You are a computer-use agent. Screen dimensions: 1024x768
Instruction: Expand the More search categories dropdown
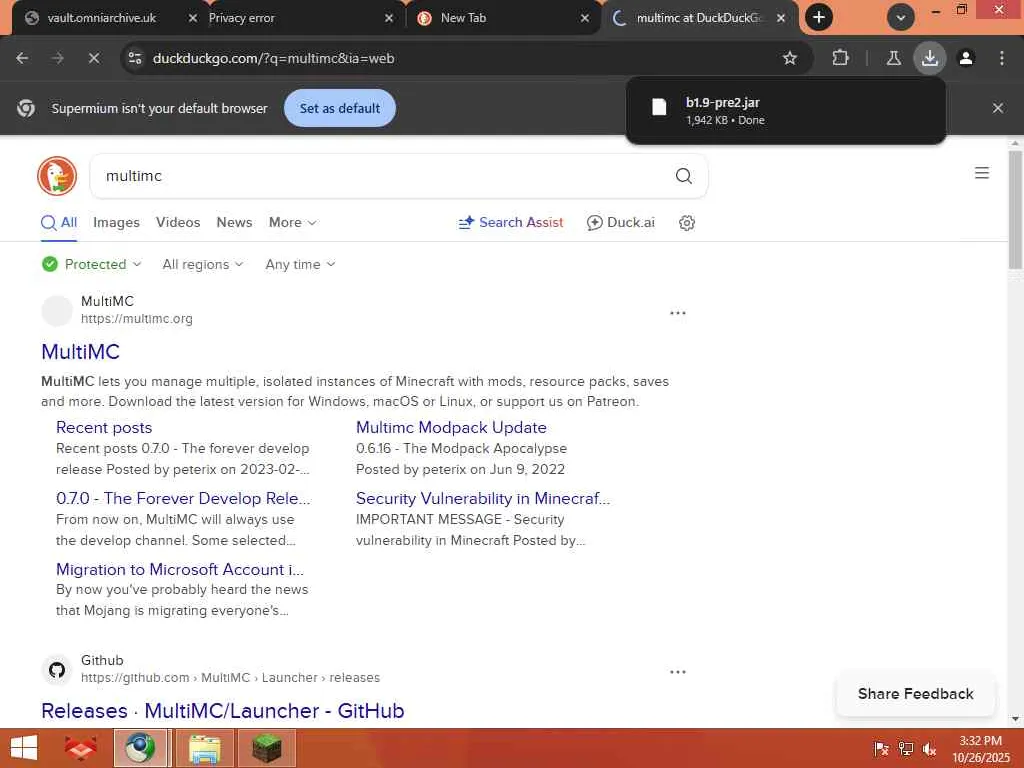[293, 222]
